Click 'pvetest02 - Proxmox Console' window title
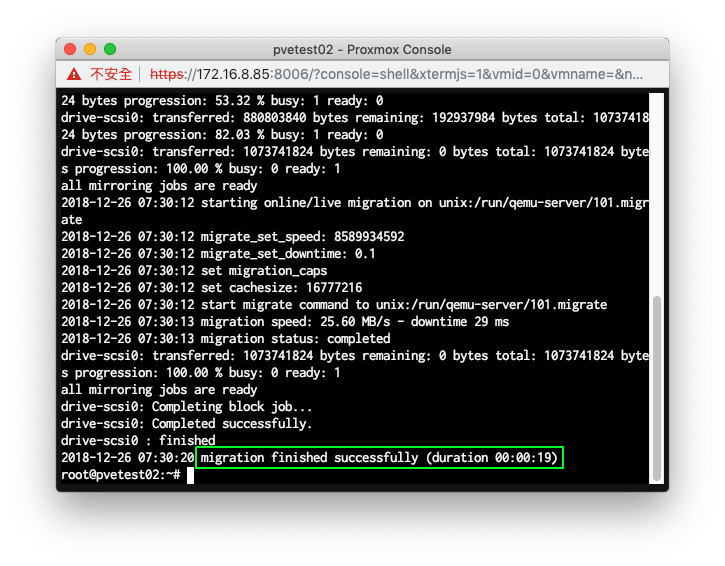 pos(362,49)
